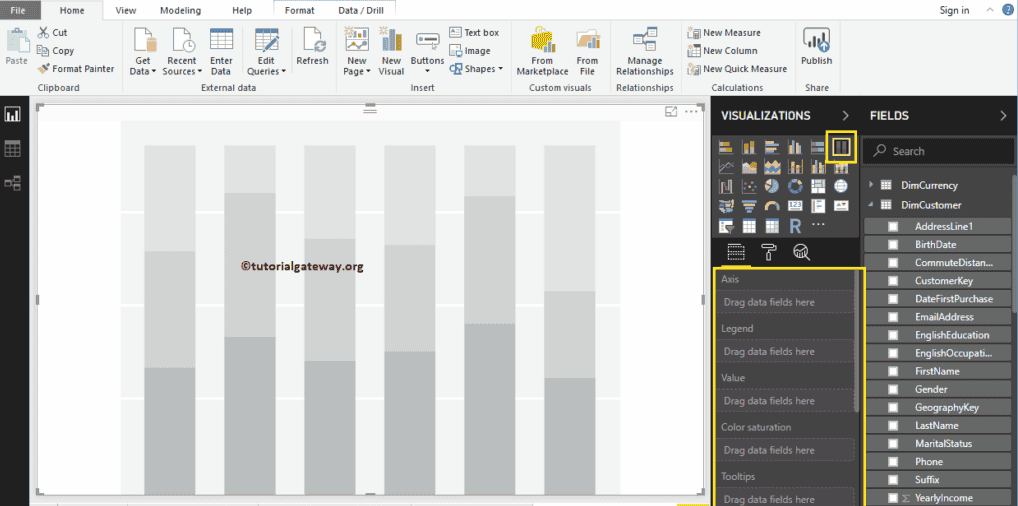Click the Publish button

[x=816, y=47]
